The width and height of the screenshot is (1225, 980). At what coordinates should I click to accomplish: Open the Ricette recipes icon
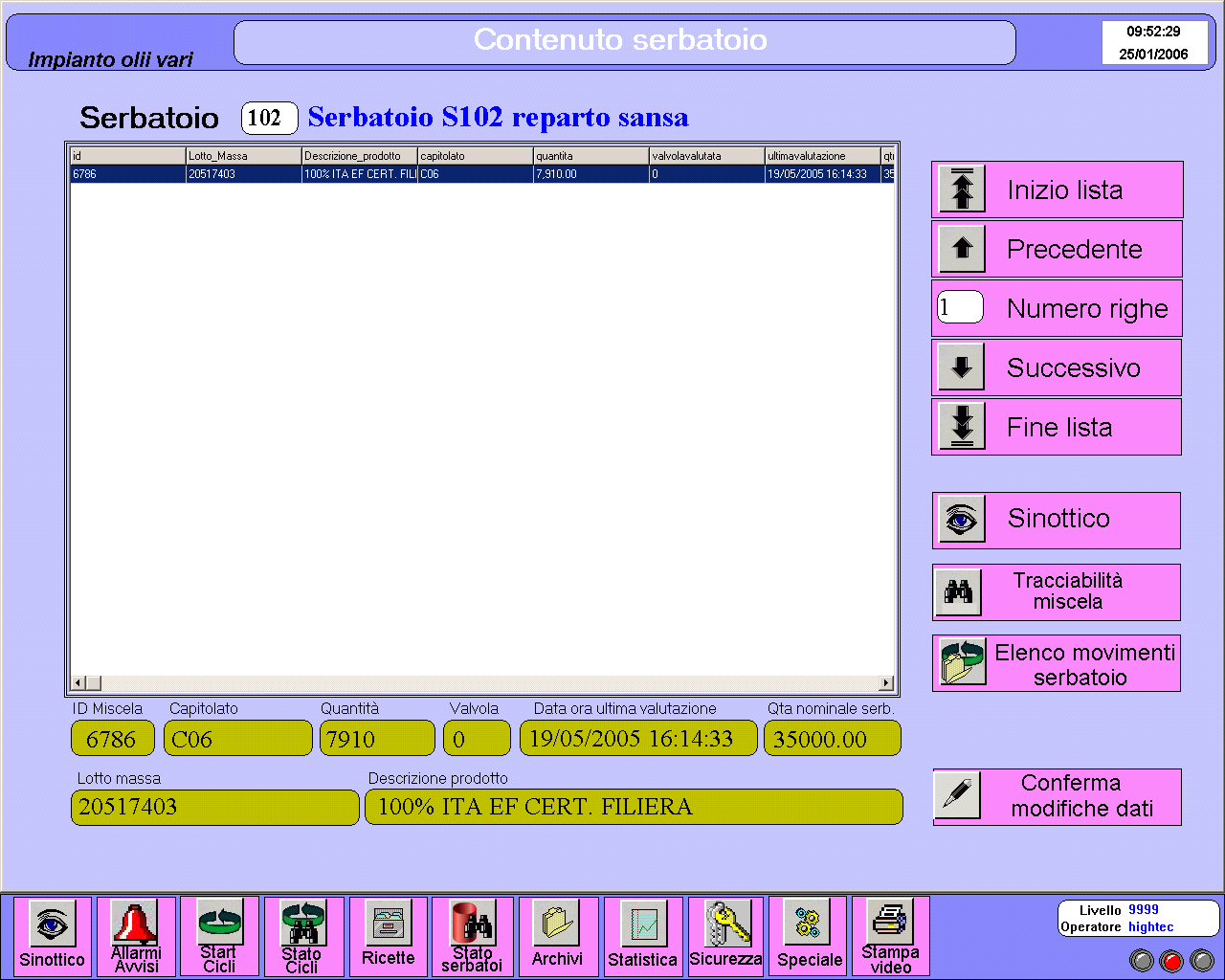[388, 924]
